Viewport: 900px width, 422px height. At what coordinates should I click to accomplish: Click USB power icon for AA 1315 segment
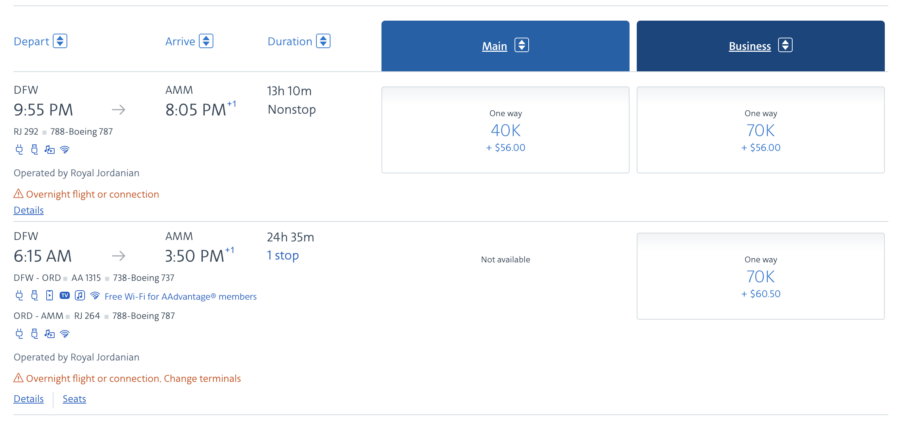point(34,296)
